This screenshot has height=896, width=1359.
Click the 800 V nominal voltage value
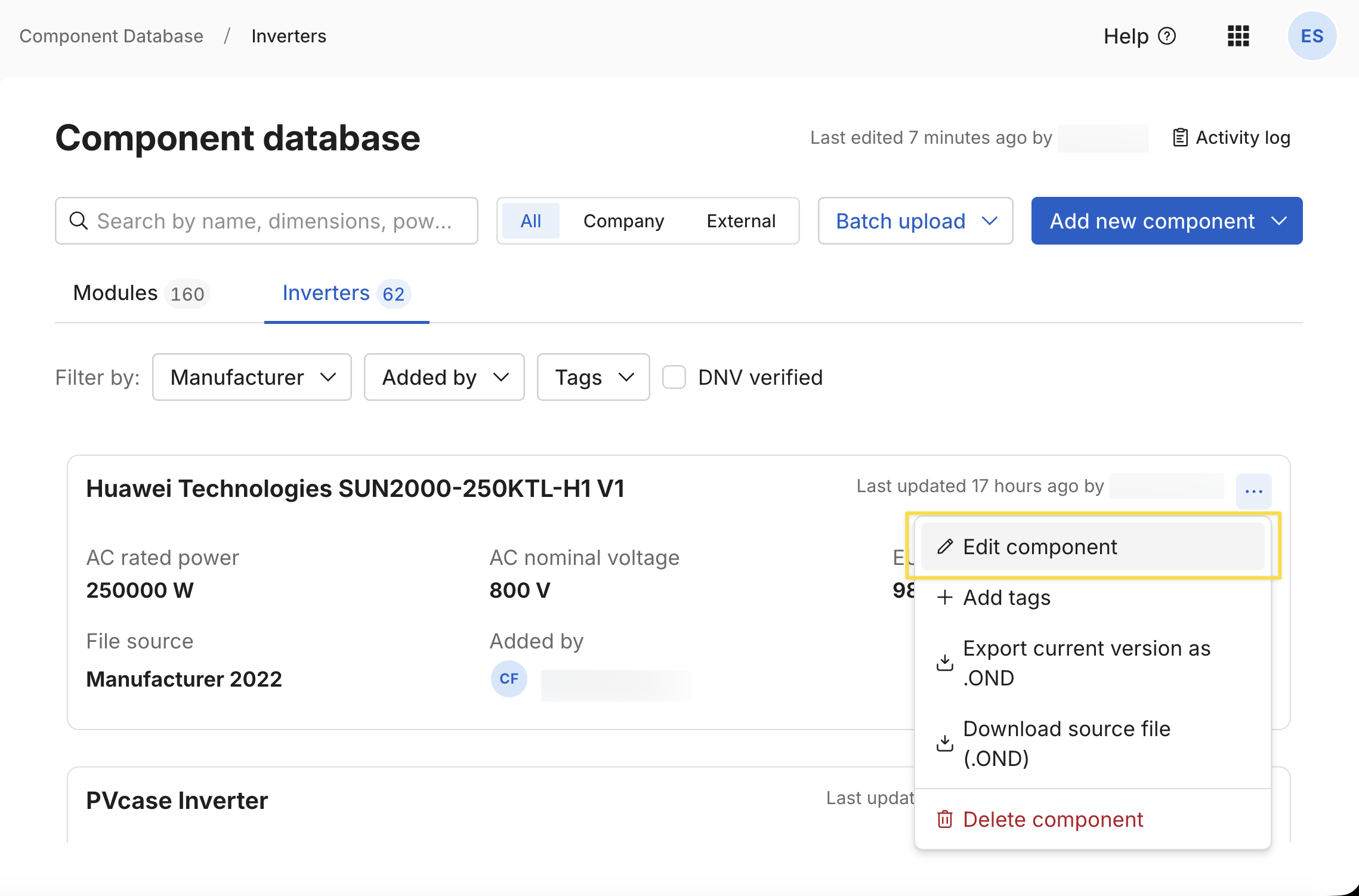[x=520, y=590]
